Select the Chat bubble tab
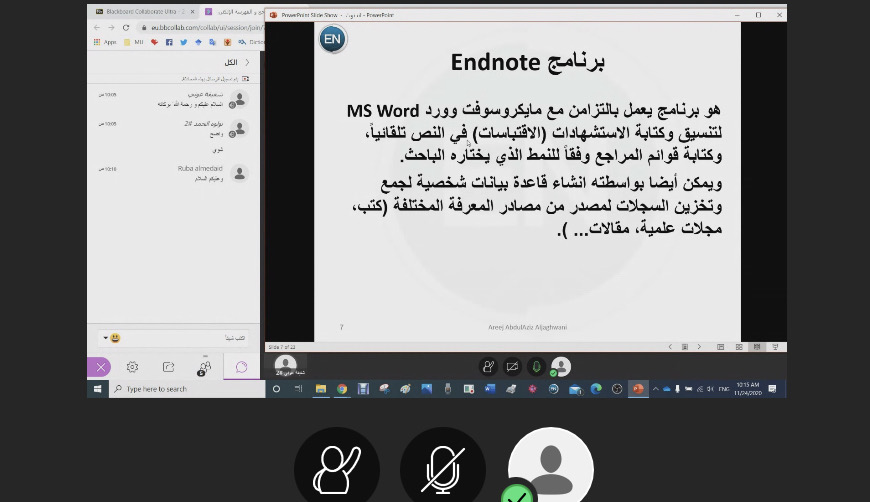This screenshot has height=502, width=870. (x=241, y=367)
